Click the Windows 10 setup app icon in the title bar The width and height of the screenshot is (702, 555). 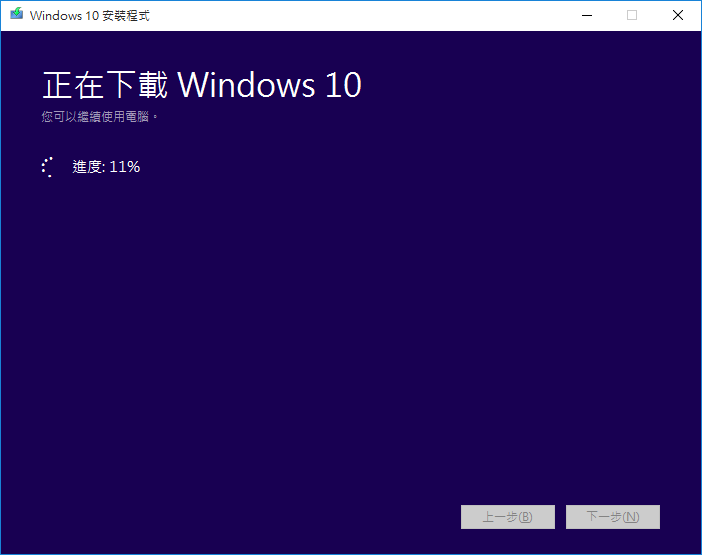tap(17, 14)
